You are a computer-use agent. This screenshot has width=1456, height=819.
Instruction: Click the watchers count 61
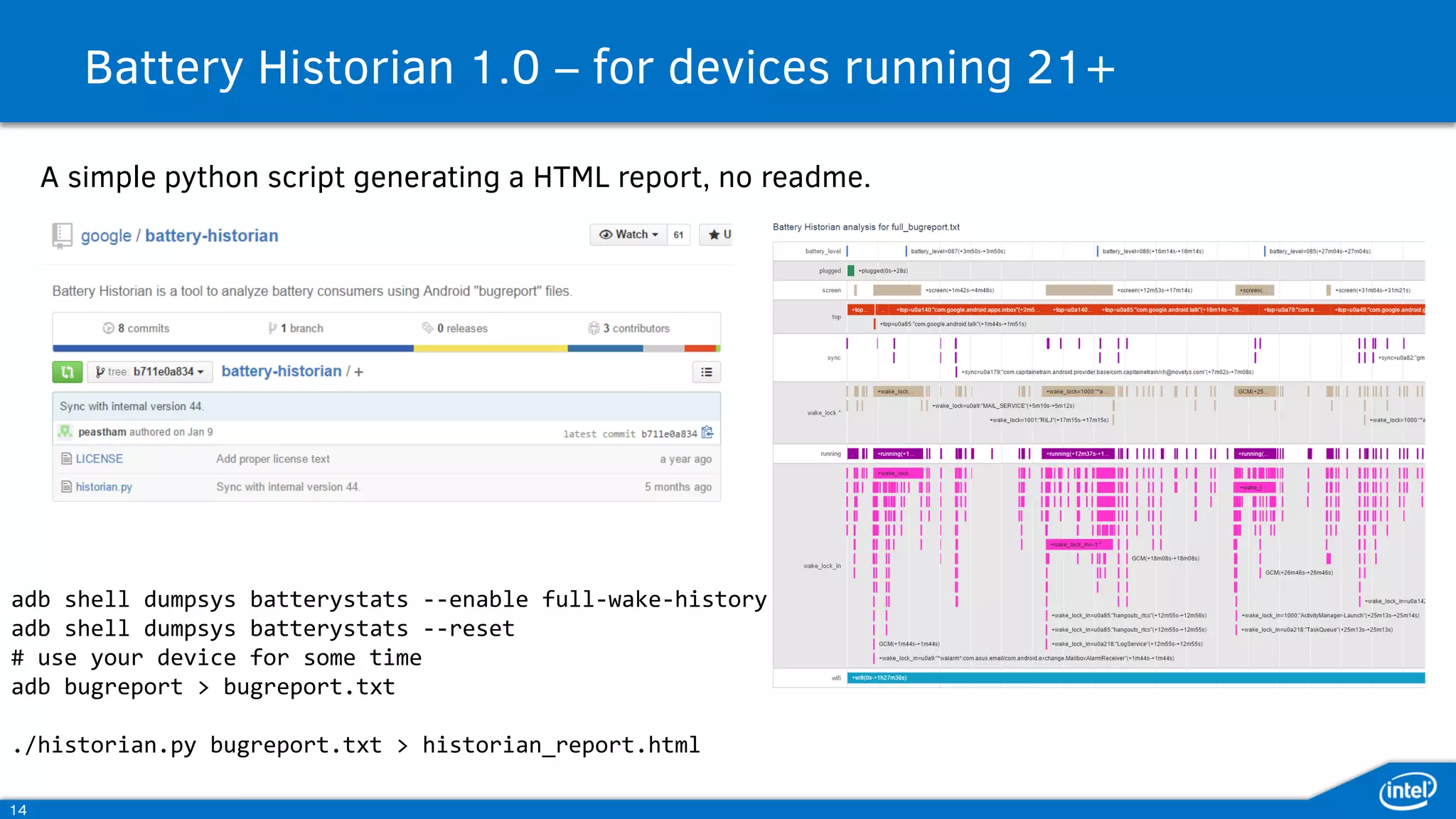coord(679,235)
